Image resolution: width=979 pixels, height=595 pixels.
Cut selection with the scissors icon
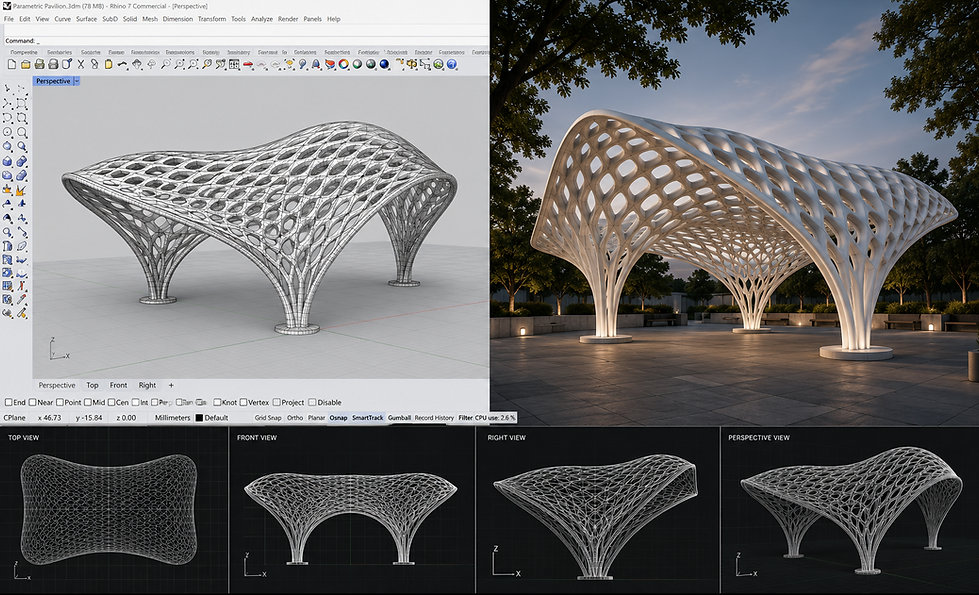(81, 64)
